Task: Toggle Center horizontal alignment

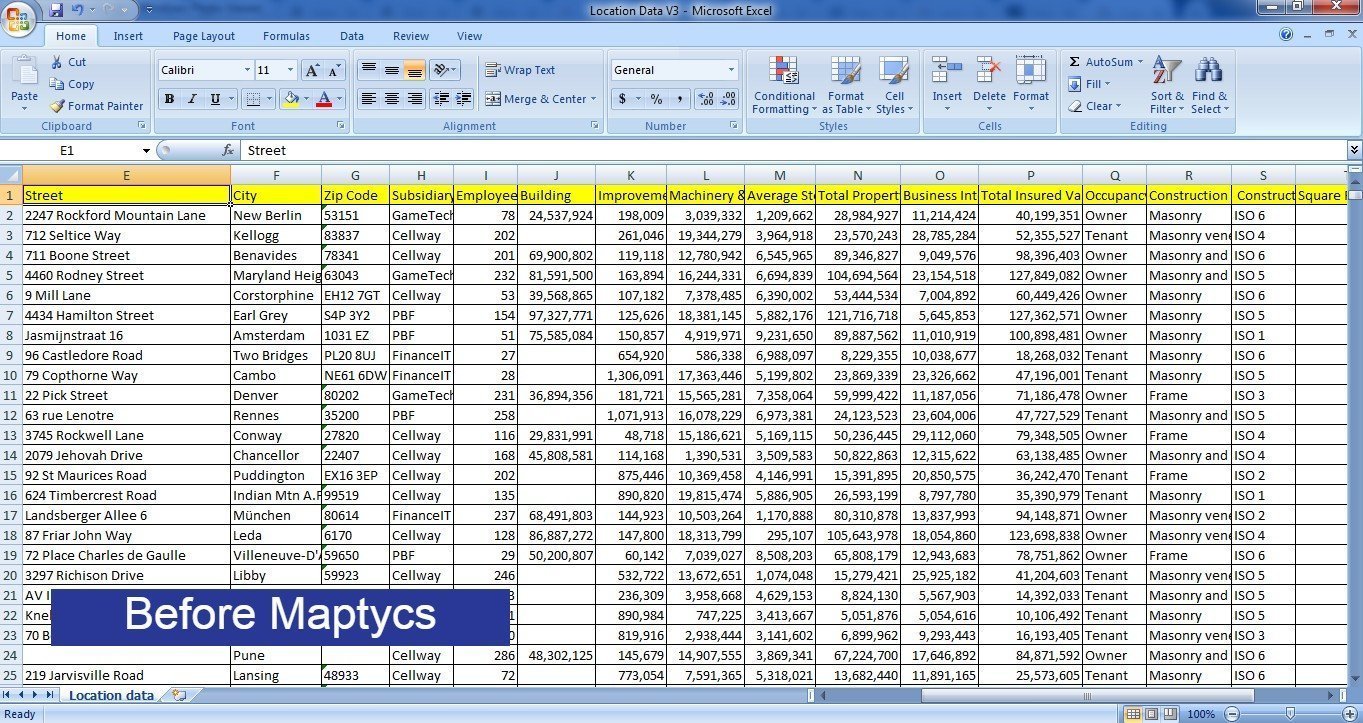Action: tap(391, 99)
